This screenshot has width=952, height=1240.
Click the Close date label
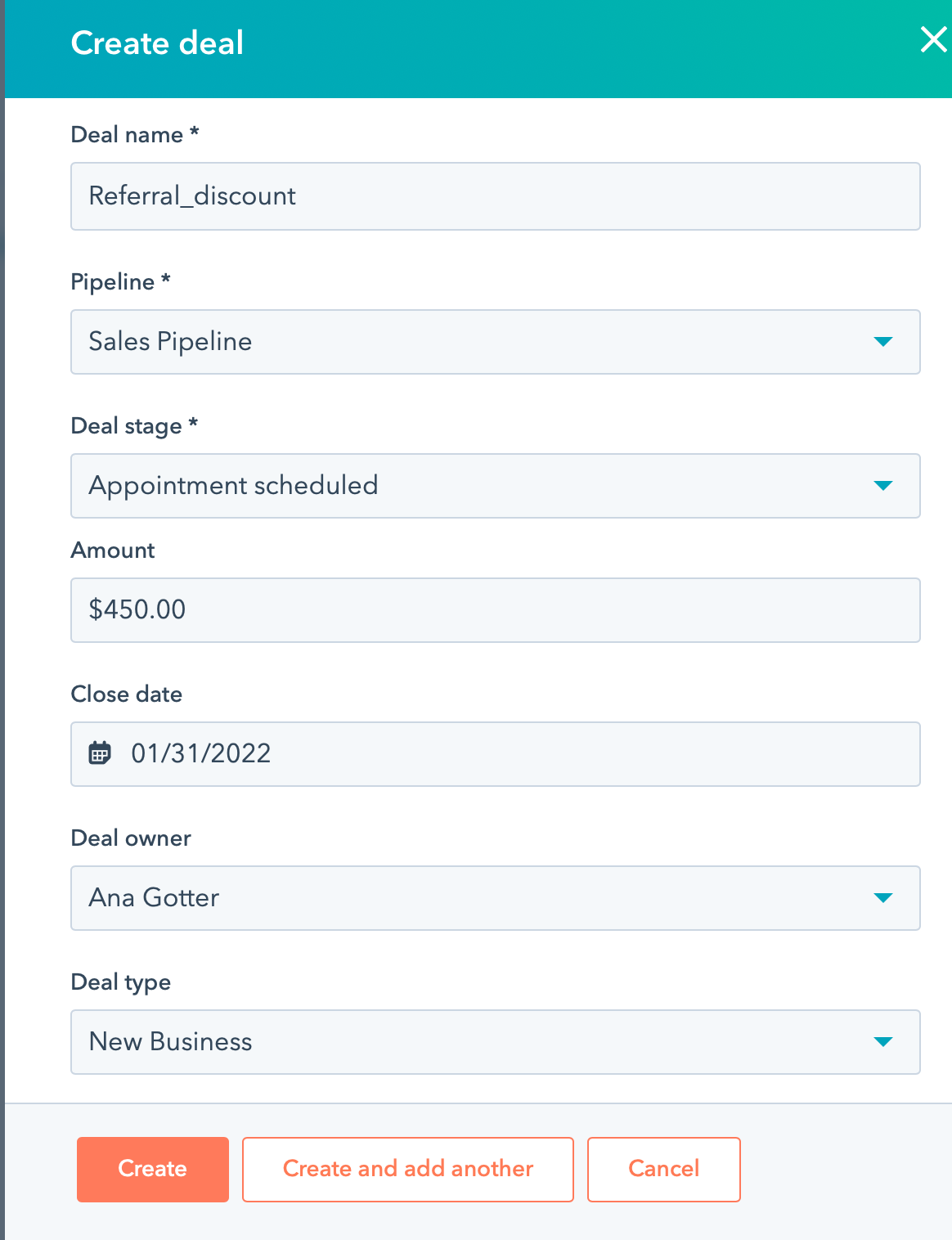[x=127, y=694]
